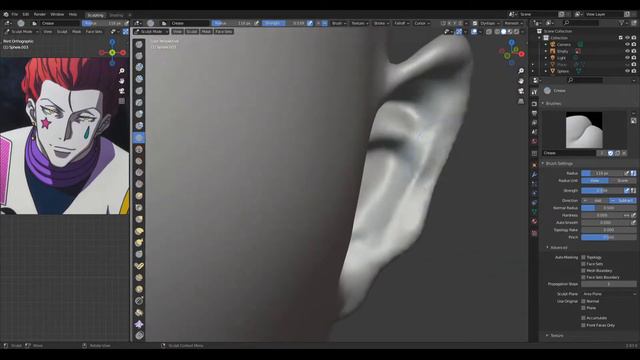Open the Material properties tab icon
The image size is (640, 360).
coord(534,221)
